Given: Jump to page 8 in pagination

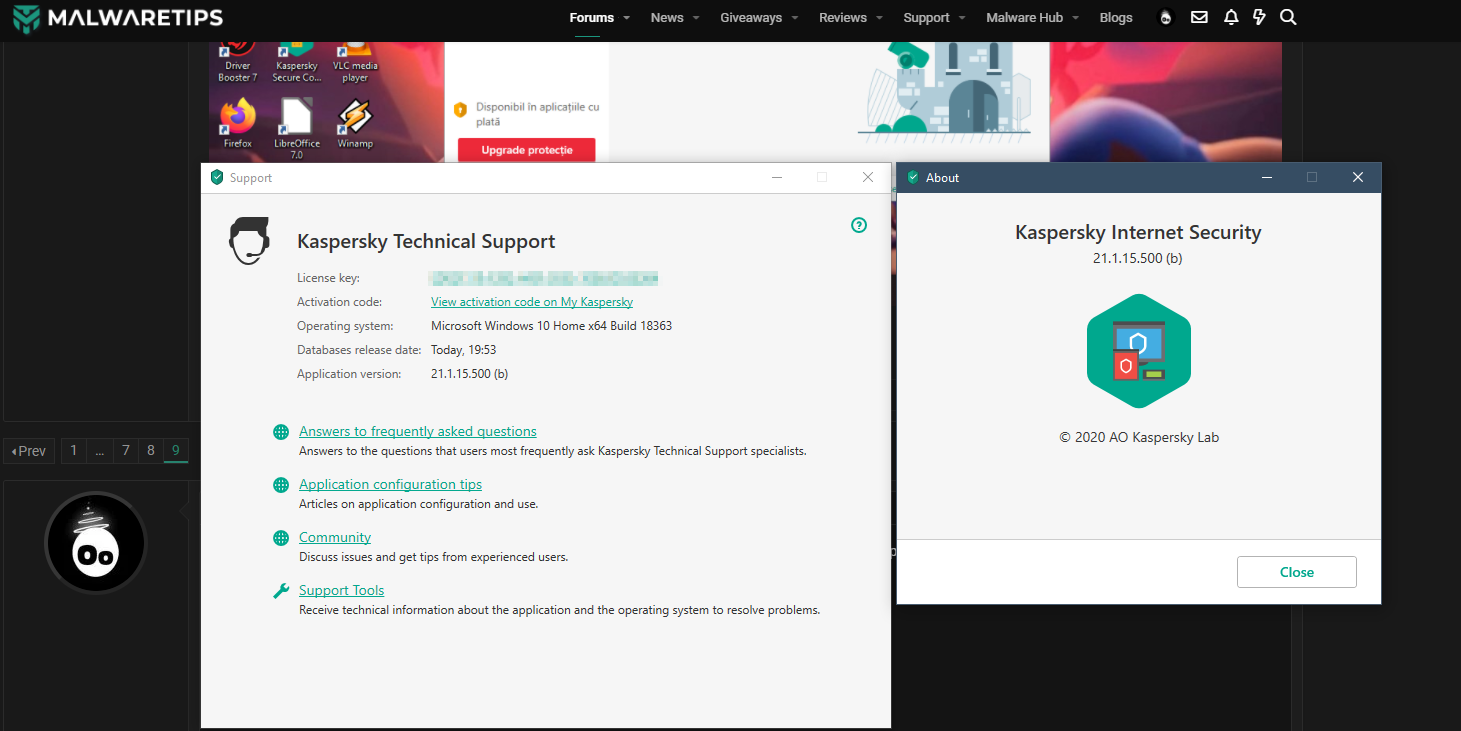Looking at the screenshot, I should point(151,451).
